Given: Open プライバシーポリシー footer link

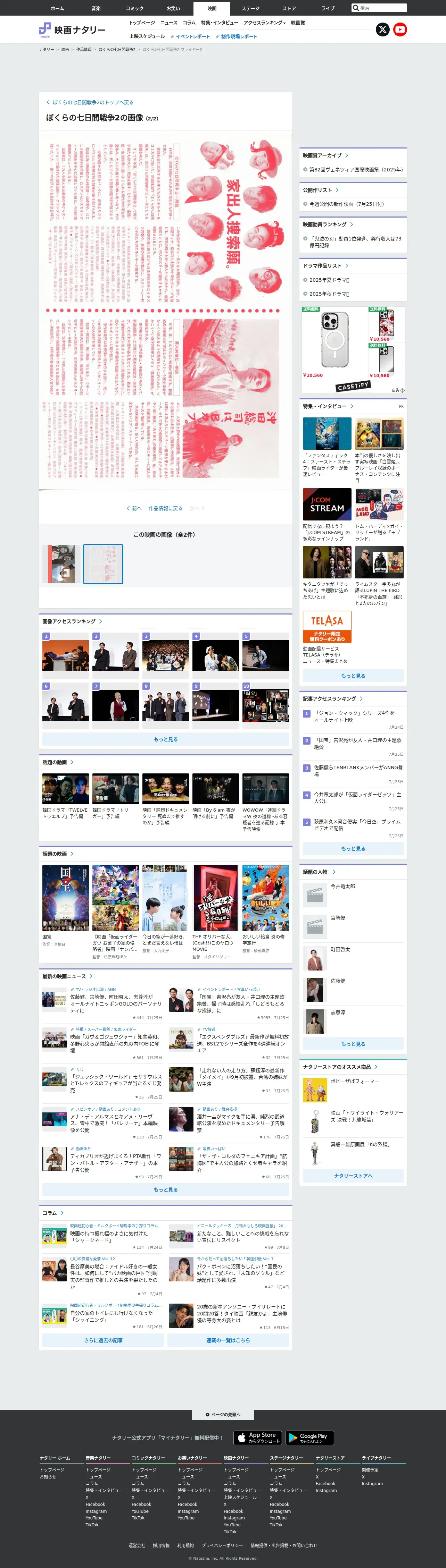Looking at the screenshot, I should coord(222,1545).
